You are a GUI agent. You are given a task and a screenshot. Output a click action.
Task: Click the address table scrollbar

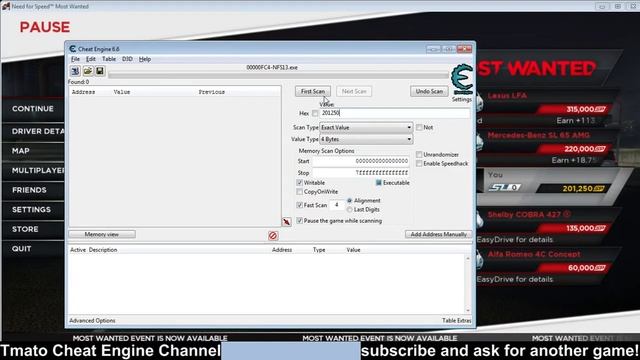pyautogui.click(x=468, y=284)
